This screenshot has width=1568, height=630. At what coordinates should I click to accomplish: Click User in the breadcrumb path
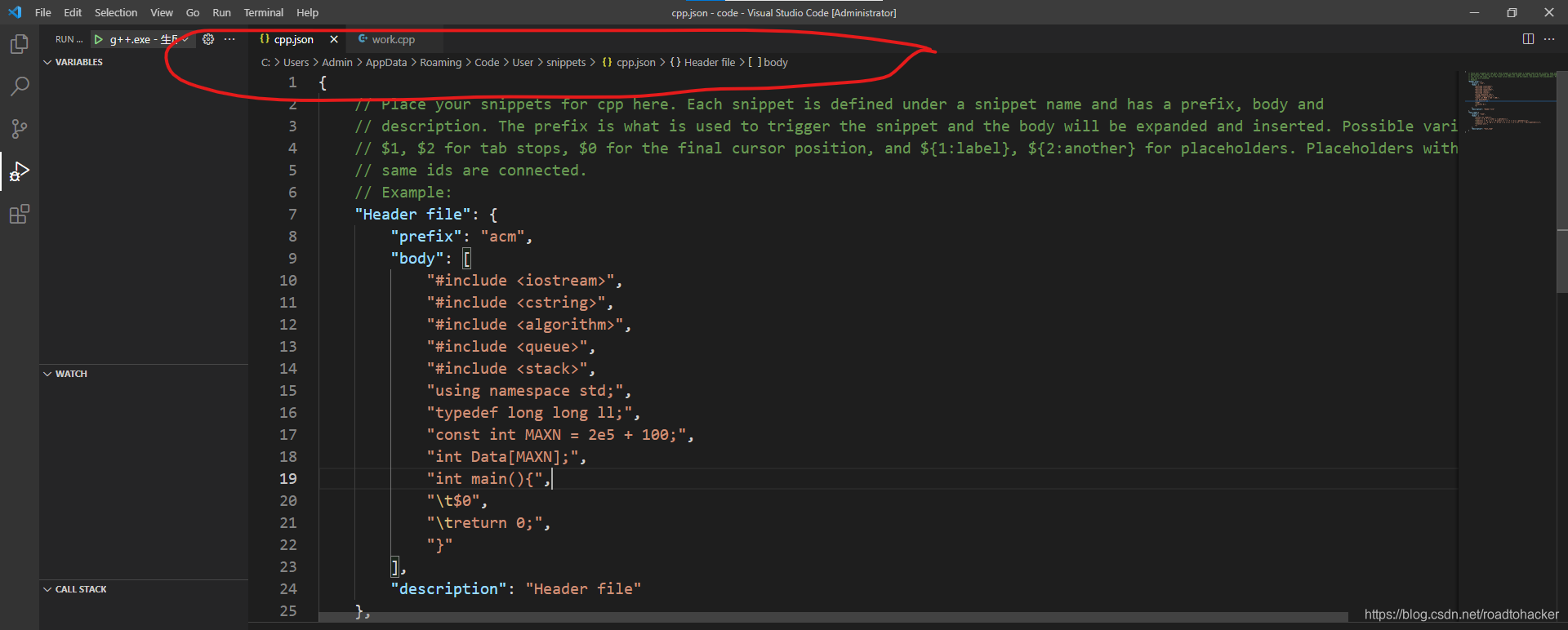(523, 63)
